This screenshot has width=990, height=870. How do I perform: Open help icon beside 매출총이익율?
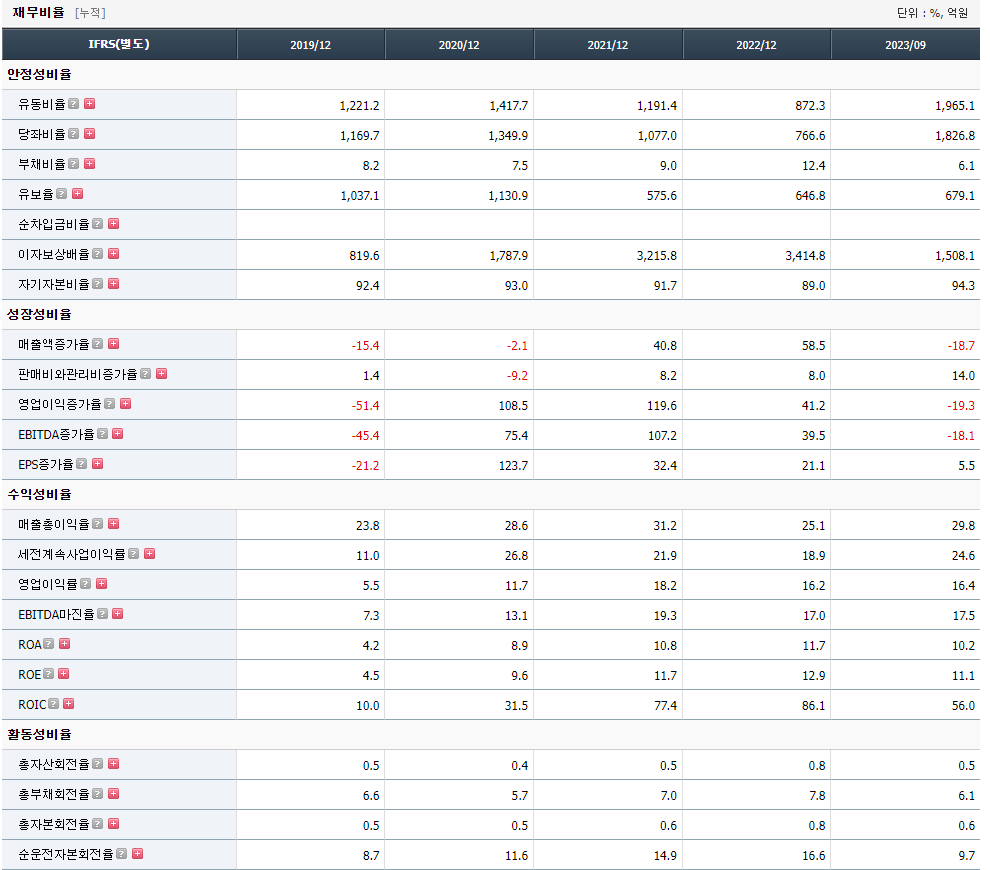pos(98,523)
